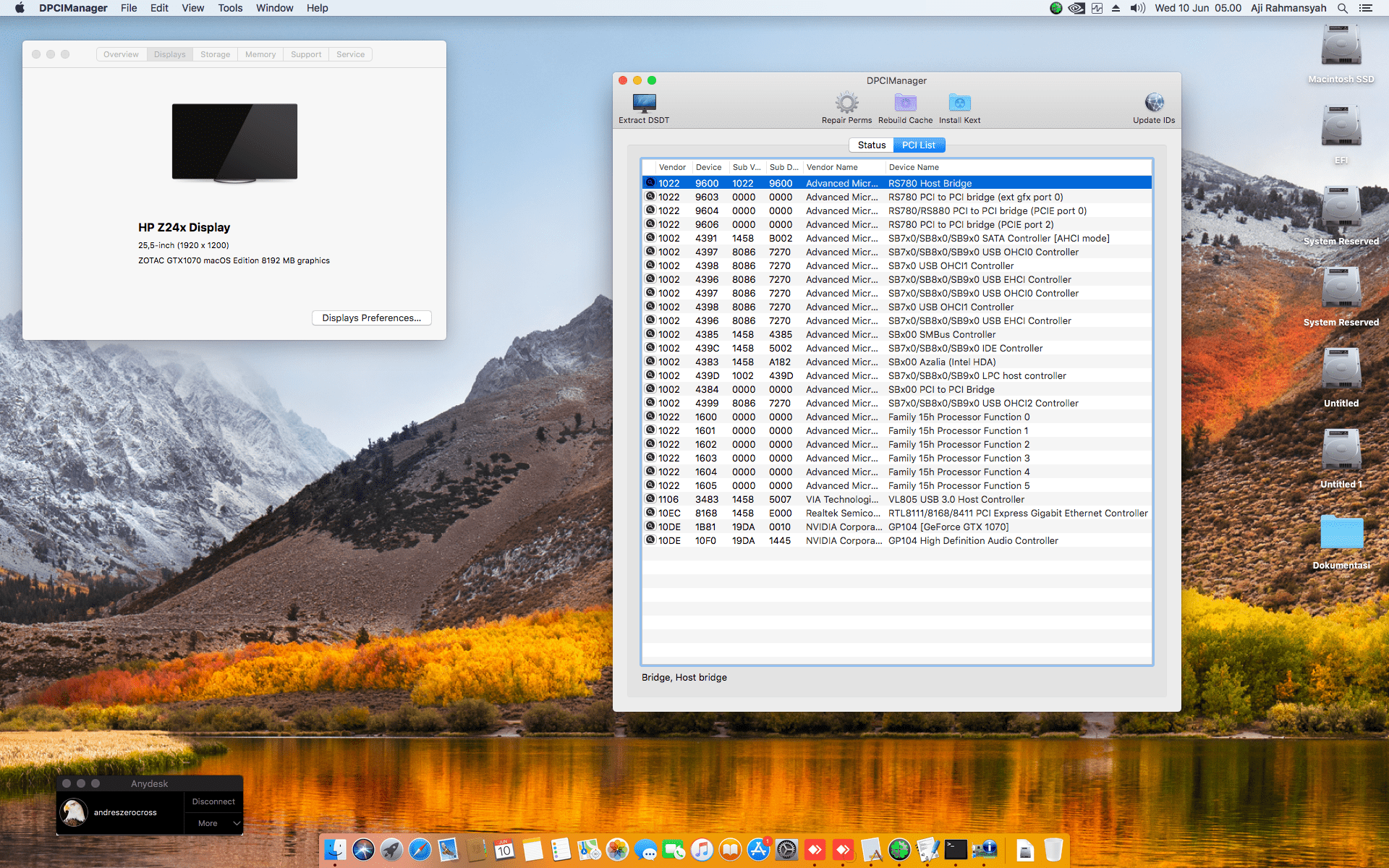This screenshot has width=1389, height=868.
Task: Open the Apple menu
Action: (20, 8)
